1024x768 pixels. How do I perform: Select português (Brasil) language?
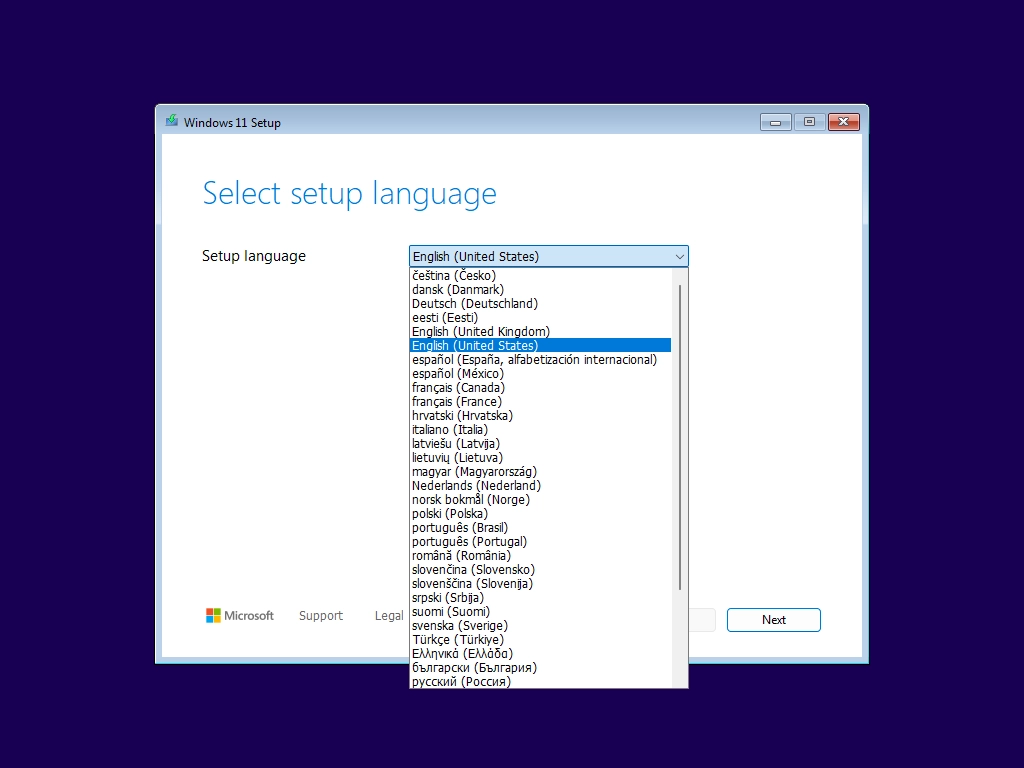(x=540, y=528)
